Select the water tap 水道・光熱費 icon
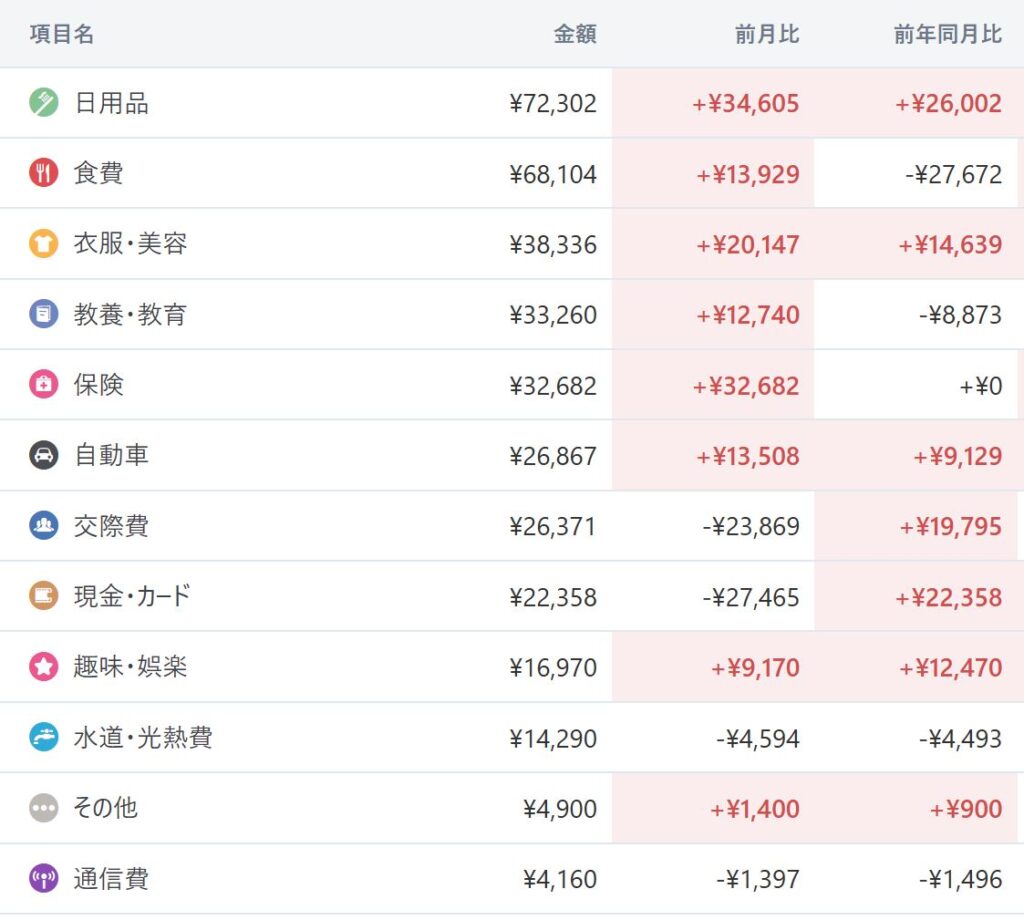Viewport: 1024px width, 920px height. pos(44,737)
